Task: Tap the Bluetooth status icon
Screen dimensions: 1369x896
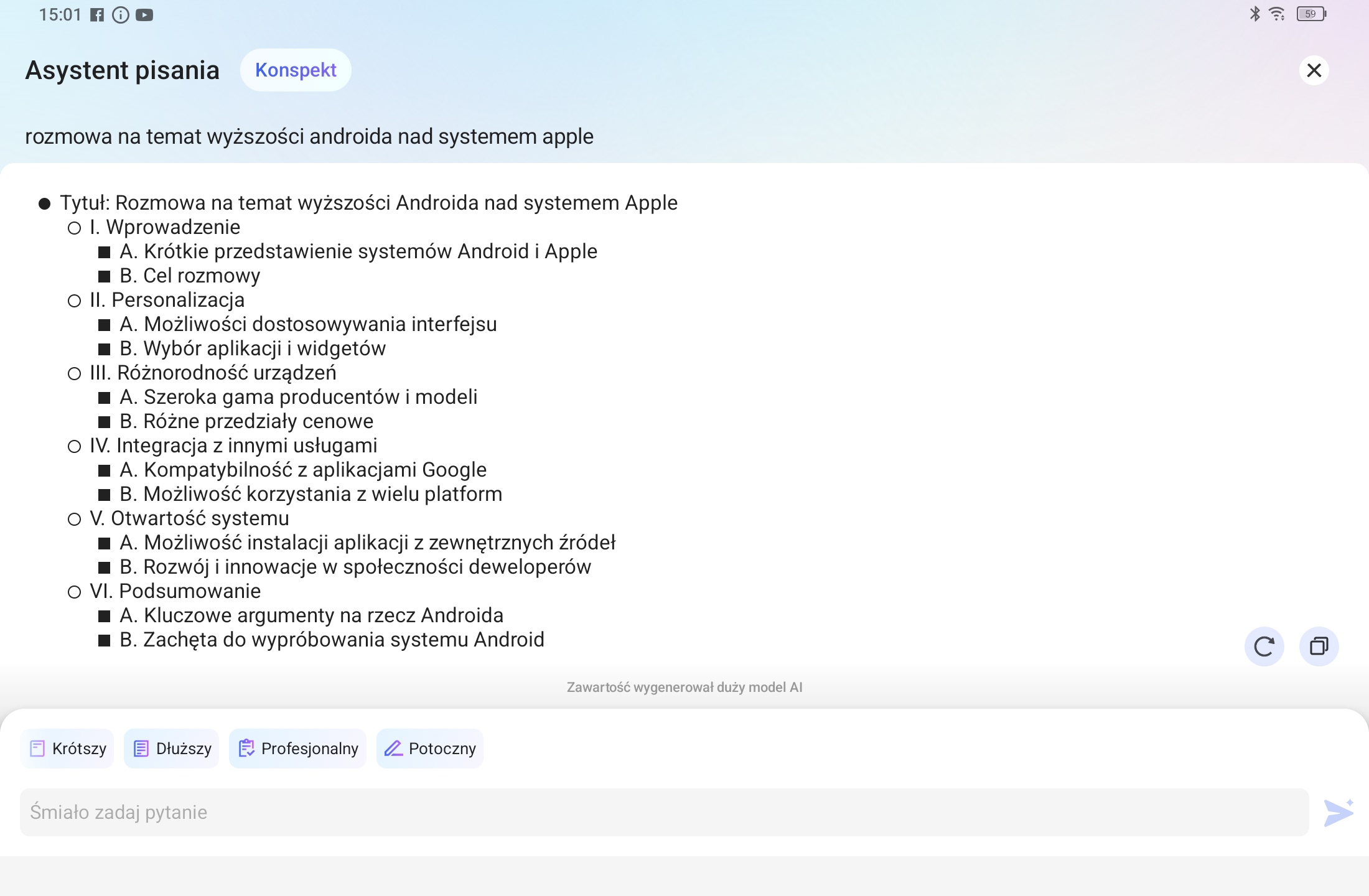Action: point(1255,14)
